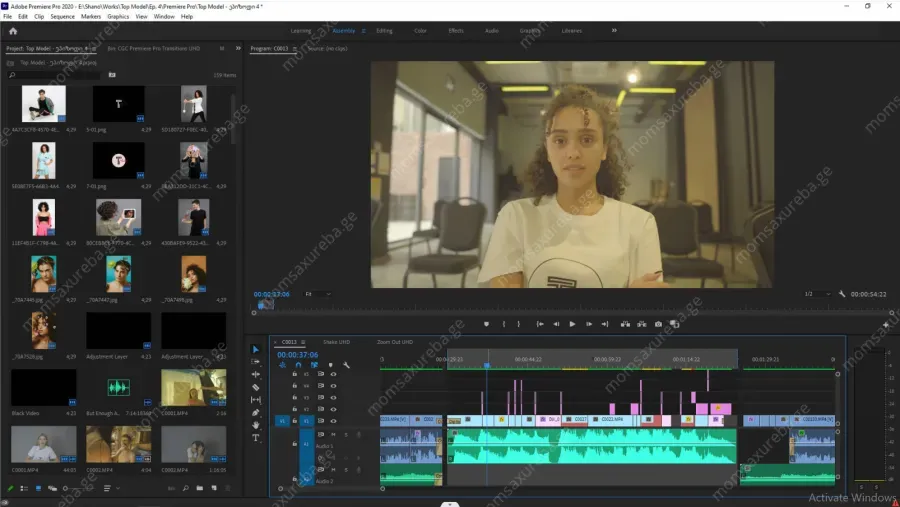This screenshot has height=507, width=900.
Task: Switch to the Editing workspace tab
Action: [384, 31]
